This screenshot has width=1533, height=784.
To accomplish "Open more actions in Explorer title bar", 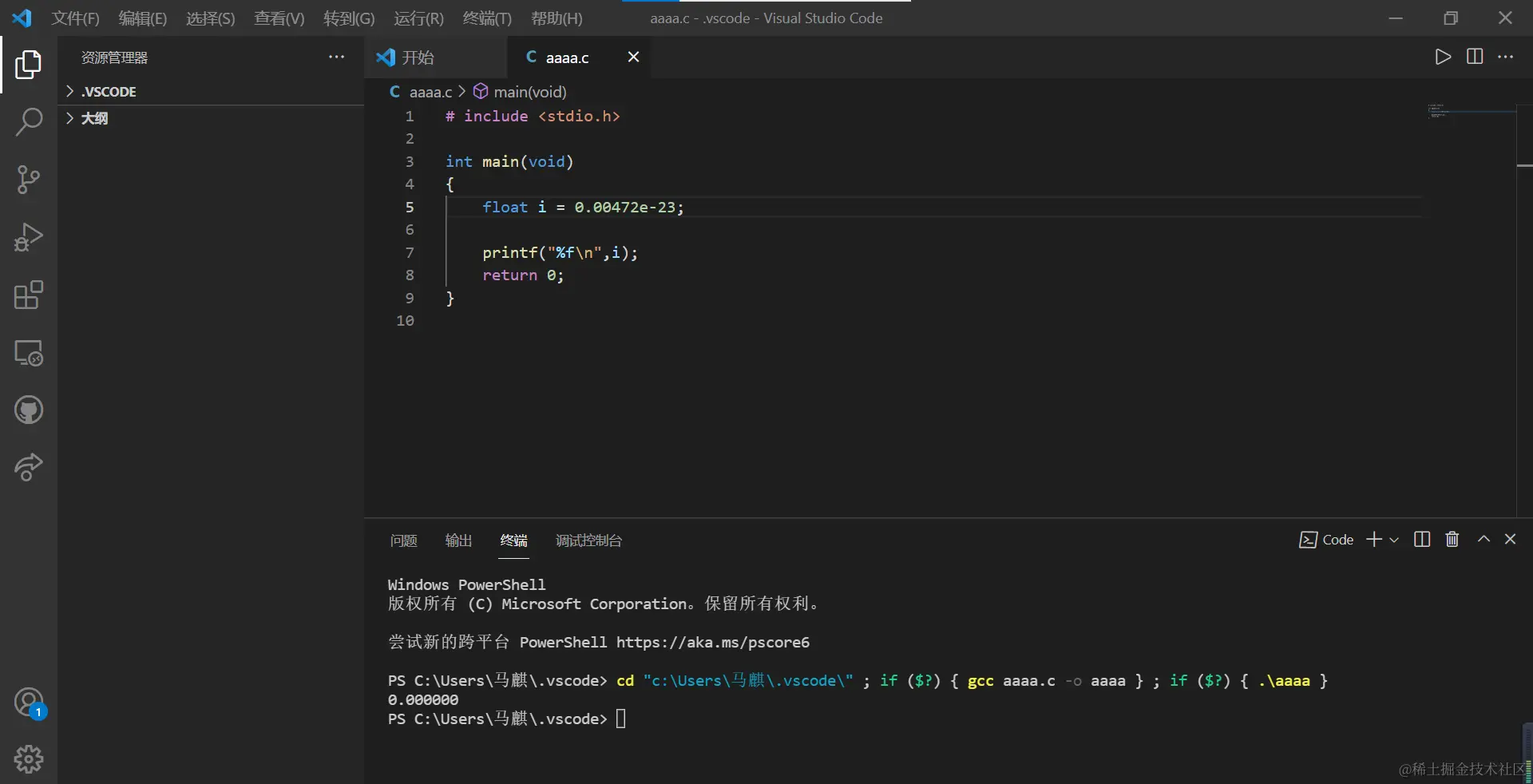I will 336,57.
